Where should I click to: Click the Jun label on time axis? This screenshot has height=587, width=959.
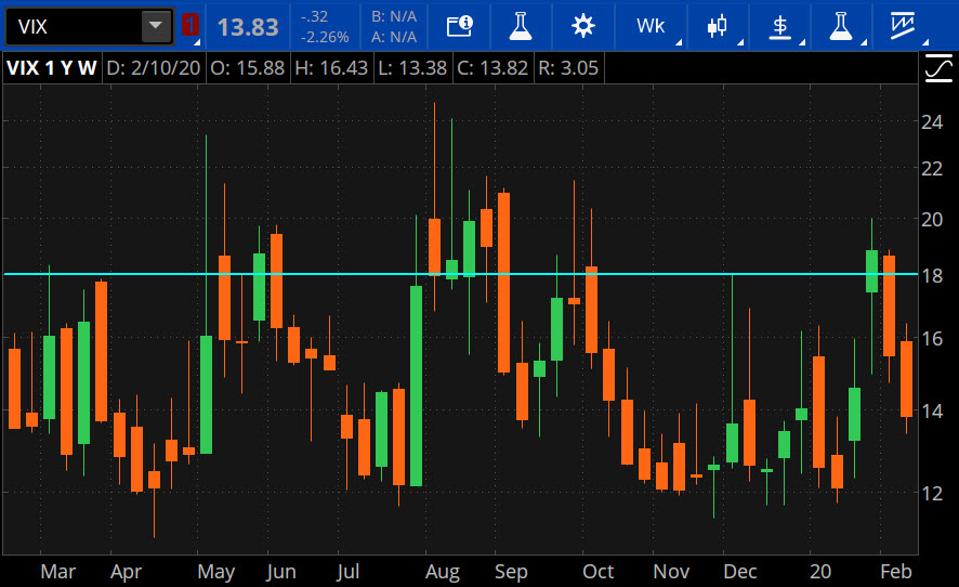click(281, 571)
